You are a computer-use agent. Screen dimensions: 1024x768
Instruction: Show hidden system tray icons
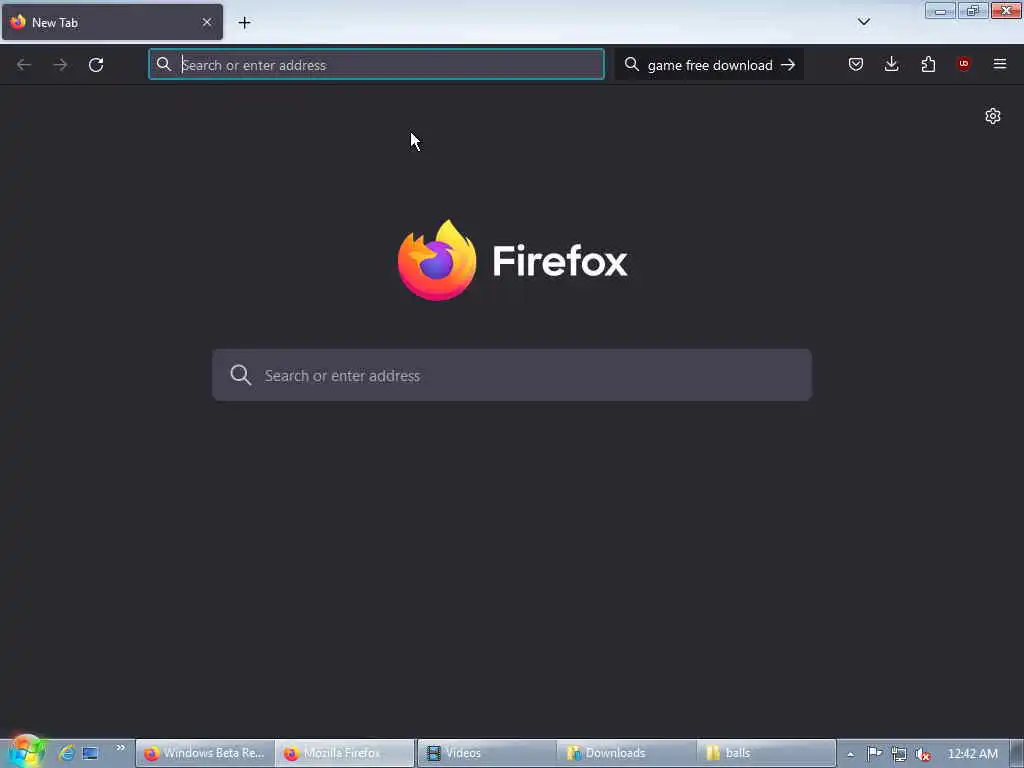pyautogui.click(x=850, y=754)
